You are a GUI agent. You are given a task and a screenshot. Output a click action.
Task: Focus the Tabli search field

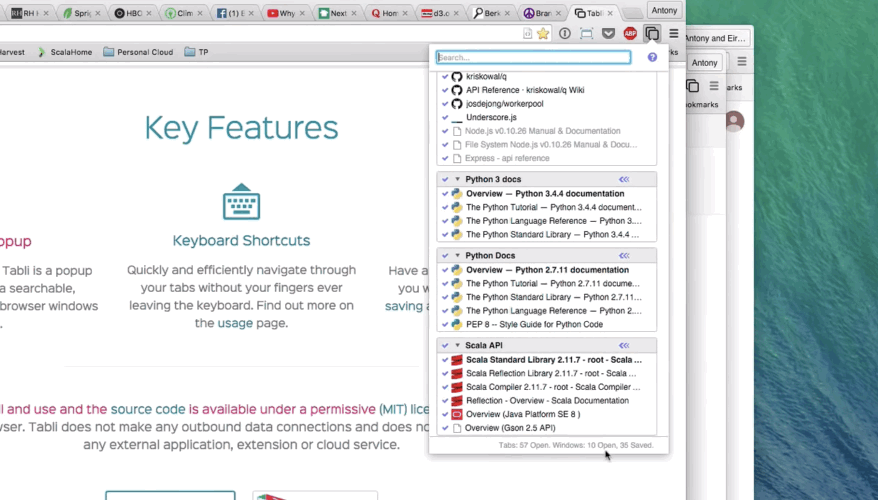click(x=534, y=57)
